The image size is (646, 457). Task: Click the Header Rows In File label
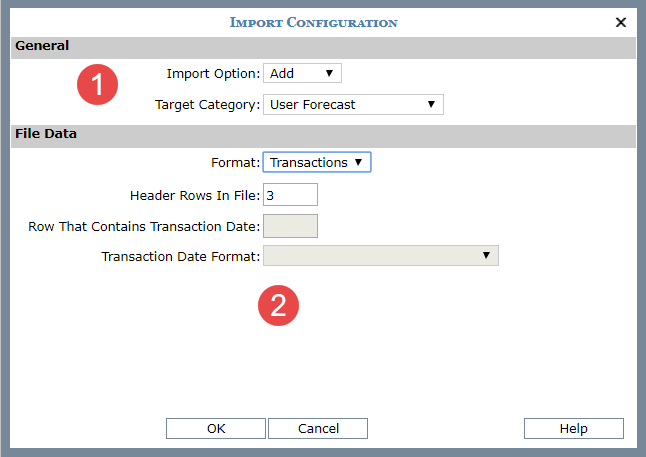194,195
